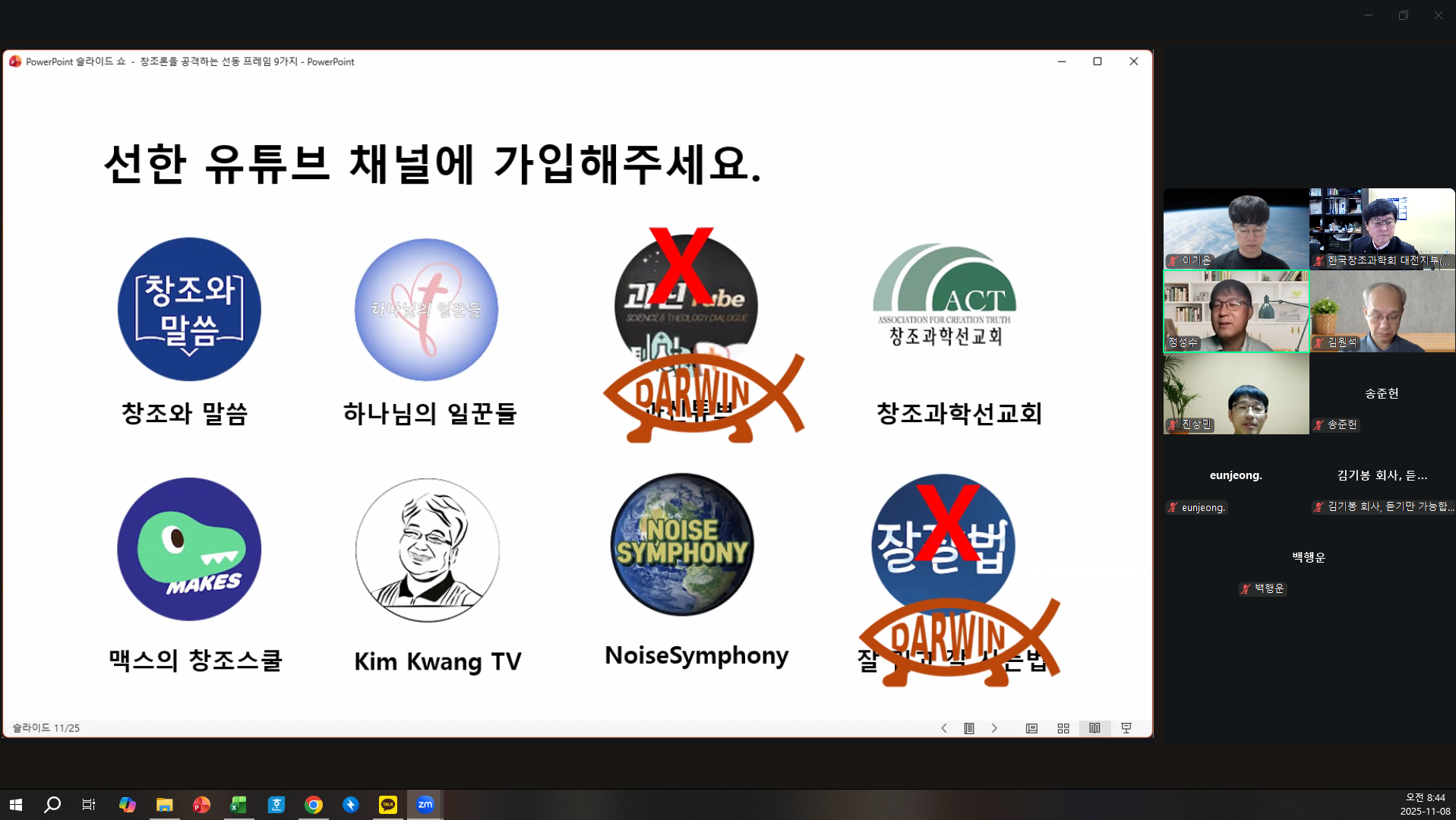The image size is (1456, 820).
Task: Click the notes page view icon
Action: [x=1031, y=728]
